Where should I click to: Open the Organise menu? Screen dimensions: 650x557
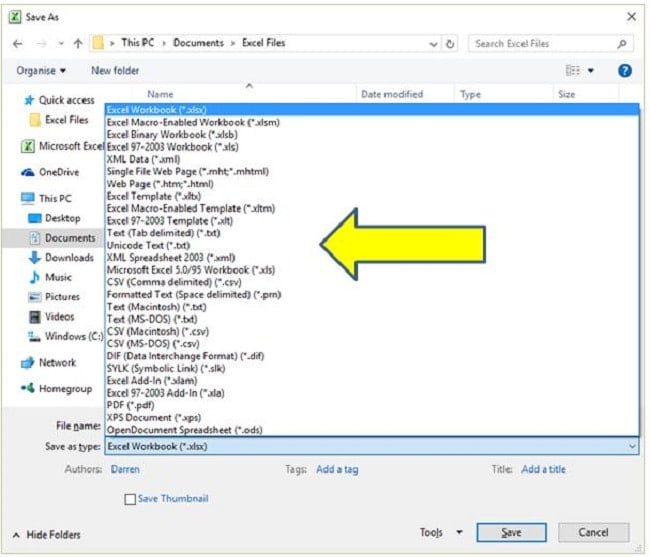tap(41, 71)
